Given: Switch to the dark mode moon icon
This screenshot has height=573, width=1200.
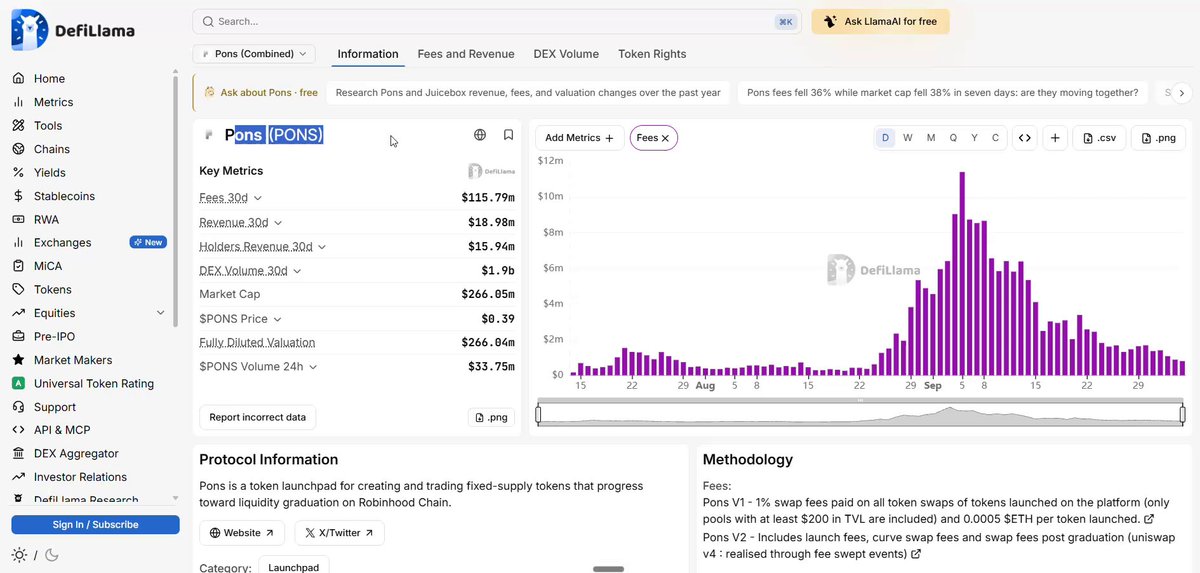Looking at the screenshot, I should (x=52, y=555).
